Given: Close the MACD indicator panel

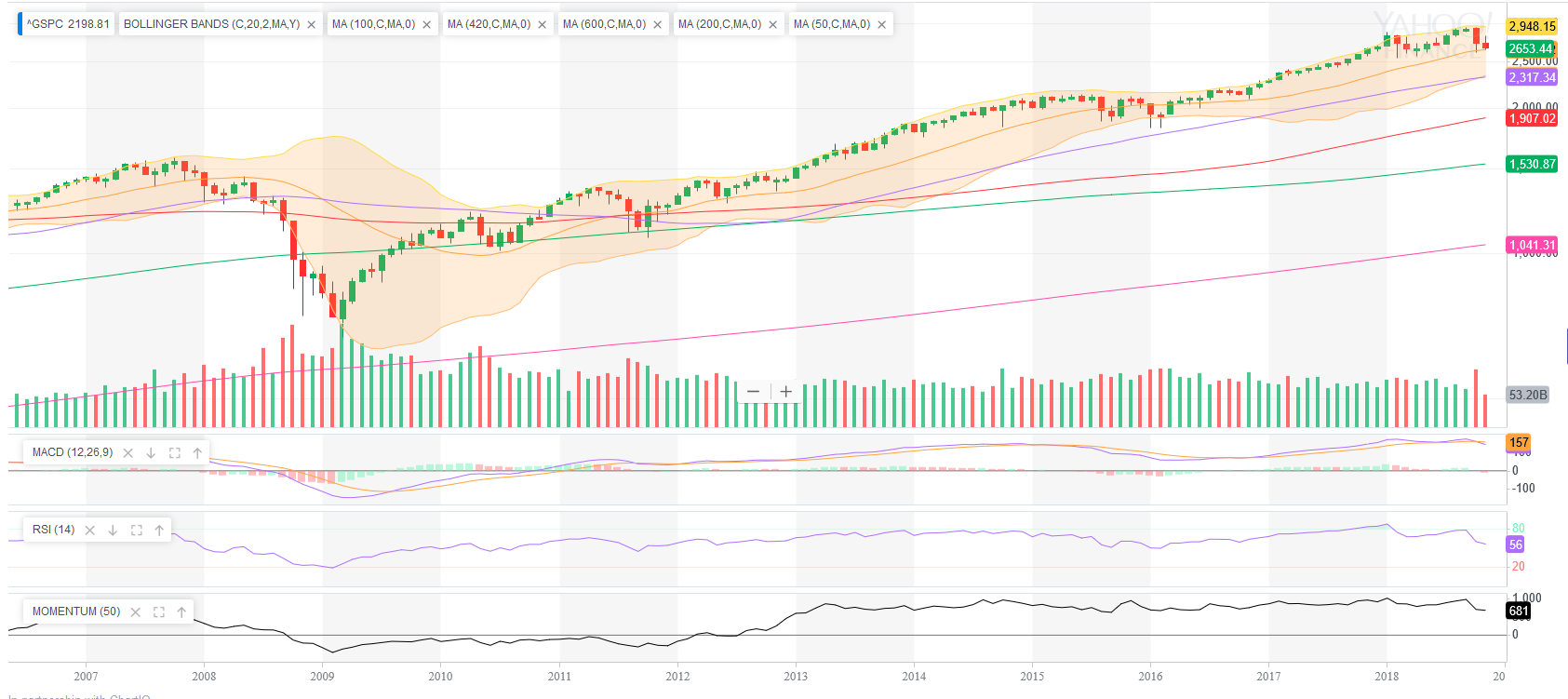Looking at the screenshot, I should click(x=128, y=453).
